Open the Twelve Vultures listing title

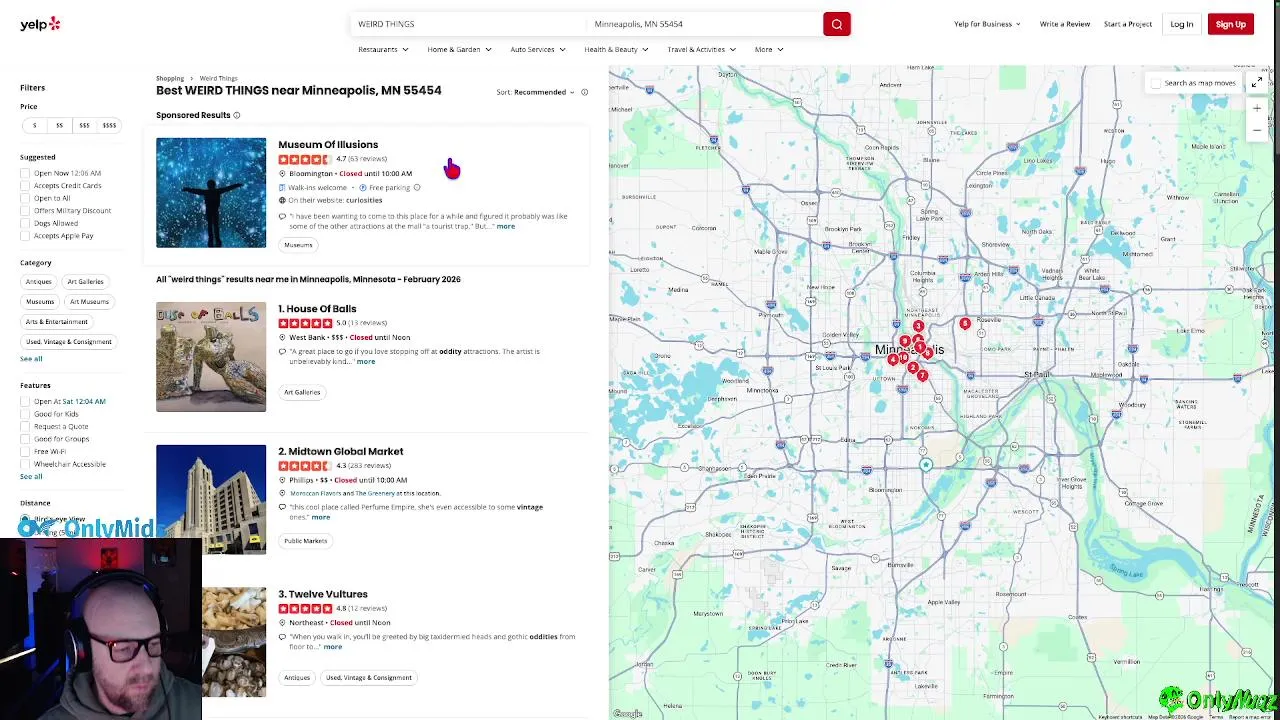(323, 595)
